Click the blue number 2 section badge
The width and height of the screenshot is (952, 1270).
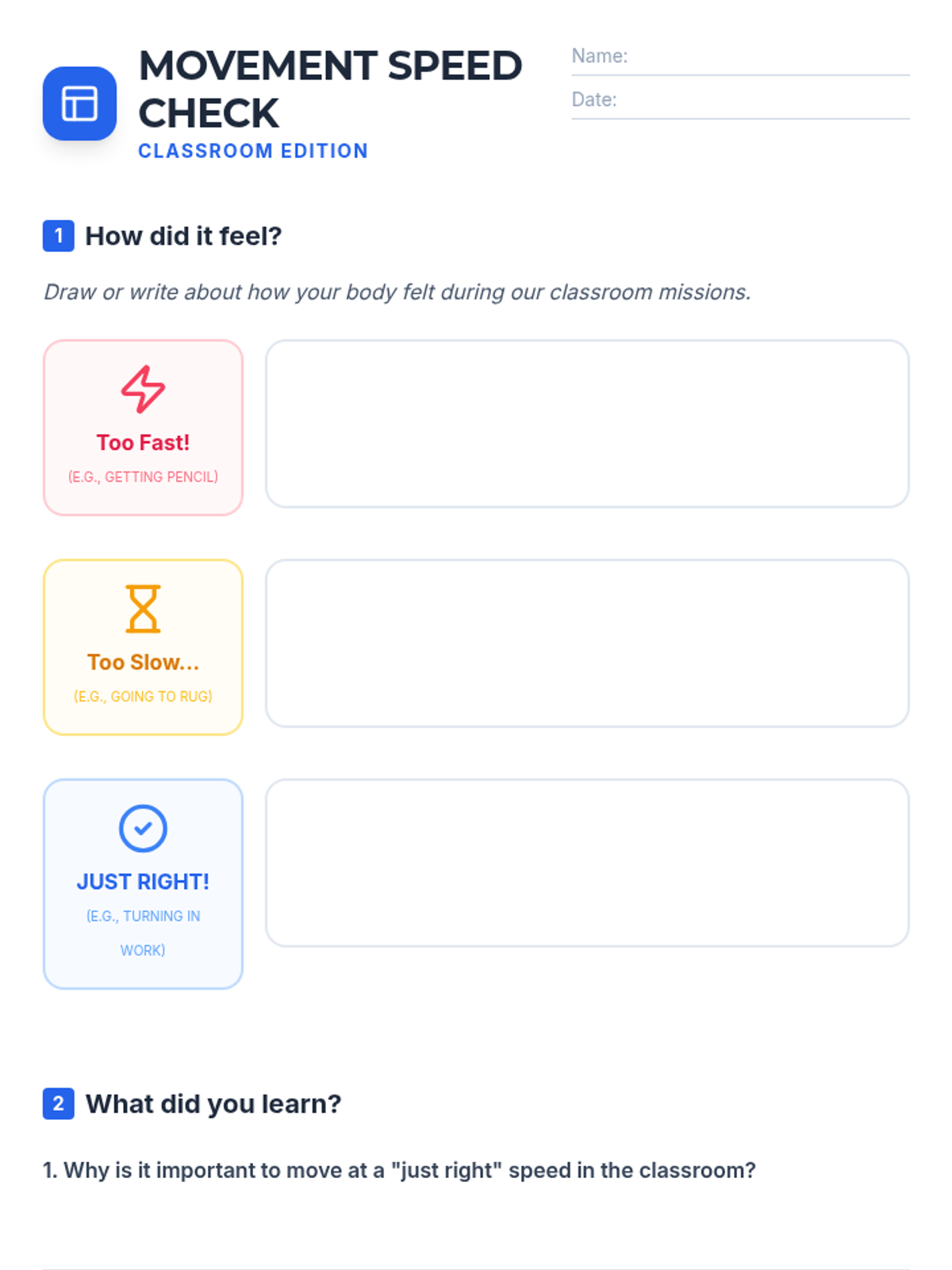pos(58,1103)
